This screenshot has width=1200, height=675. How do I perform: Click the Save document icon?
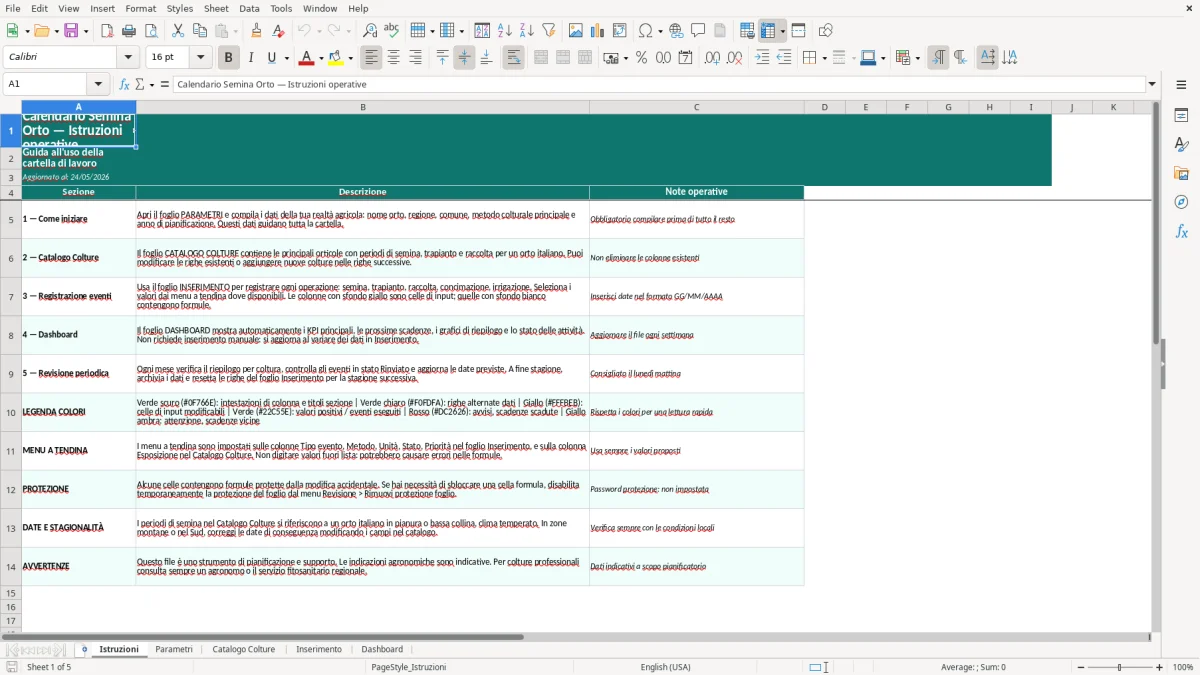(70, 31)
